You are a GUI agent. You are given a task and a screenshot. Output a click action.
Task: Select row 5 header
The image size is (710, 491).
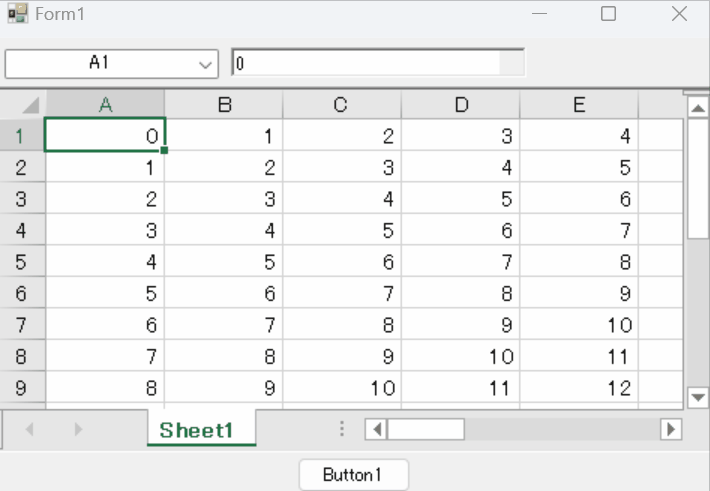(x=22, y=261)
